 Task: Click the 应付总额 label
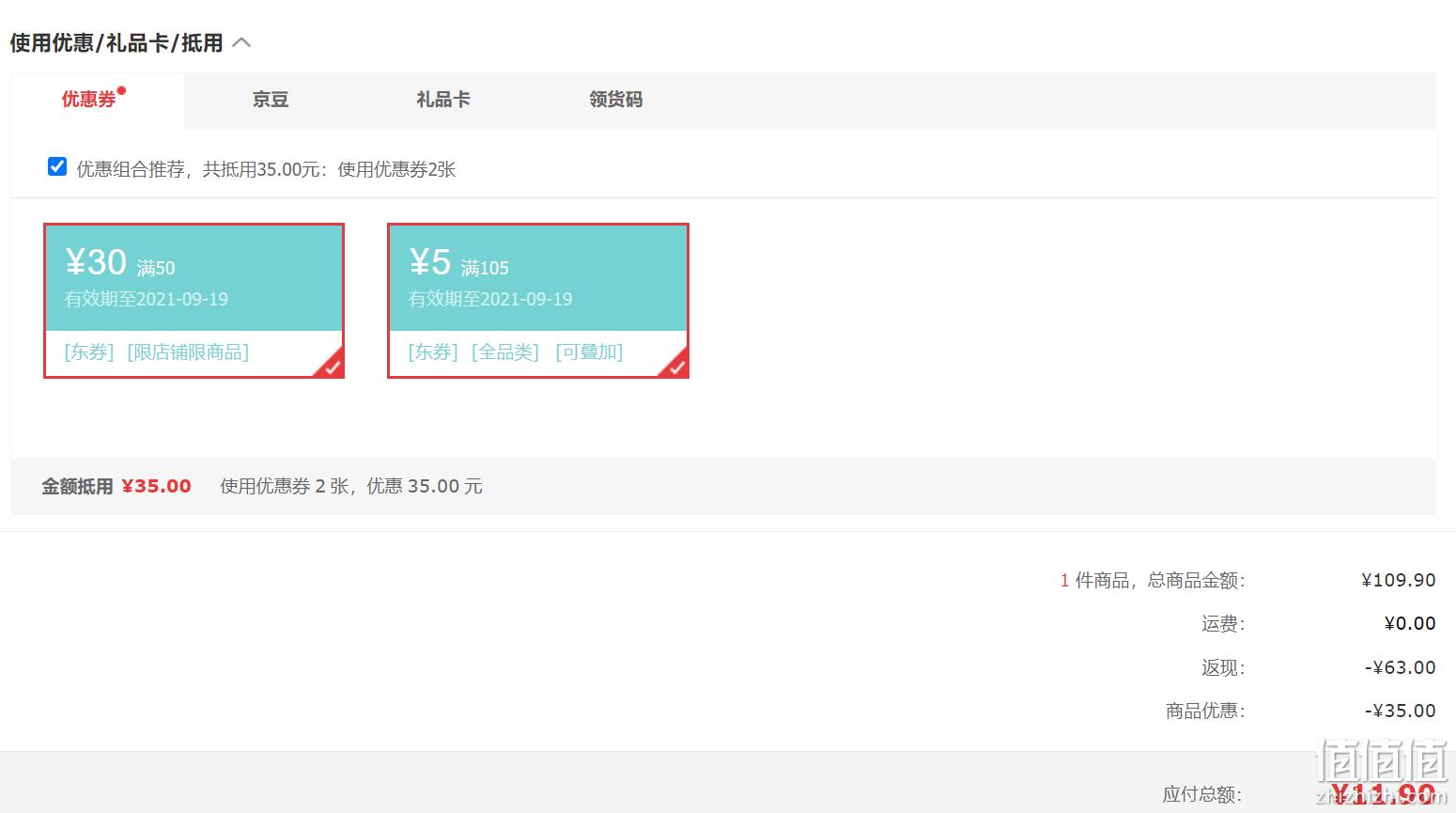(x=1203, y=795)
